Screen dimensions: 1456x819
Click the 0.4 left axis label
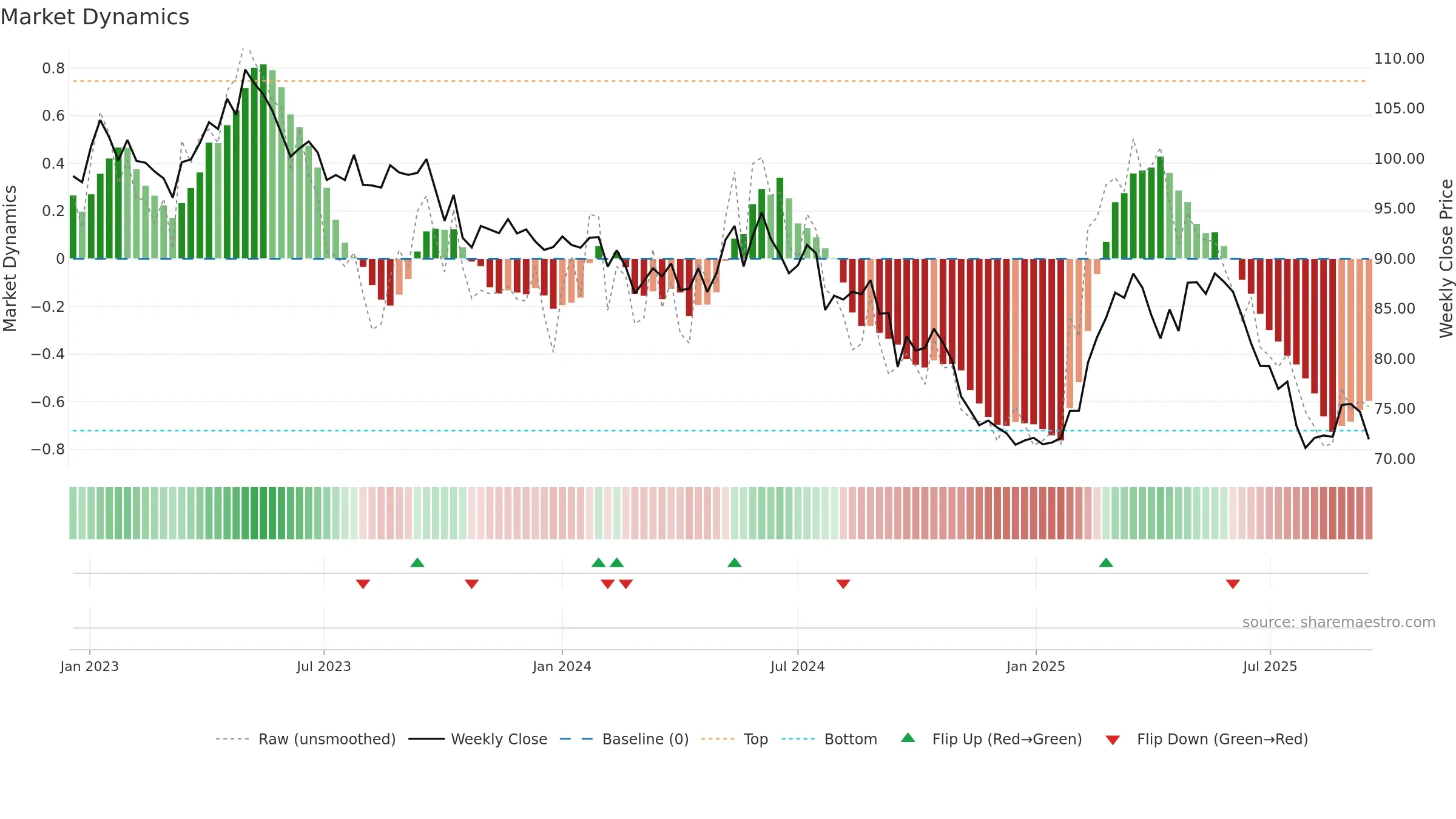pos(53,163)
